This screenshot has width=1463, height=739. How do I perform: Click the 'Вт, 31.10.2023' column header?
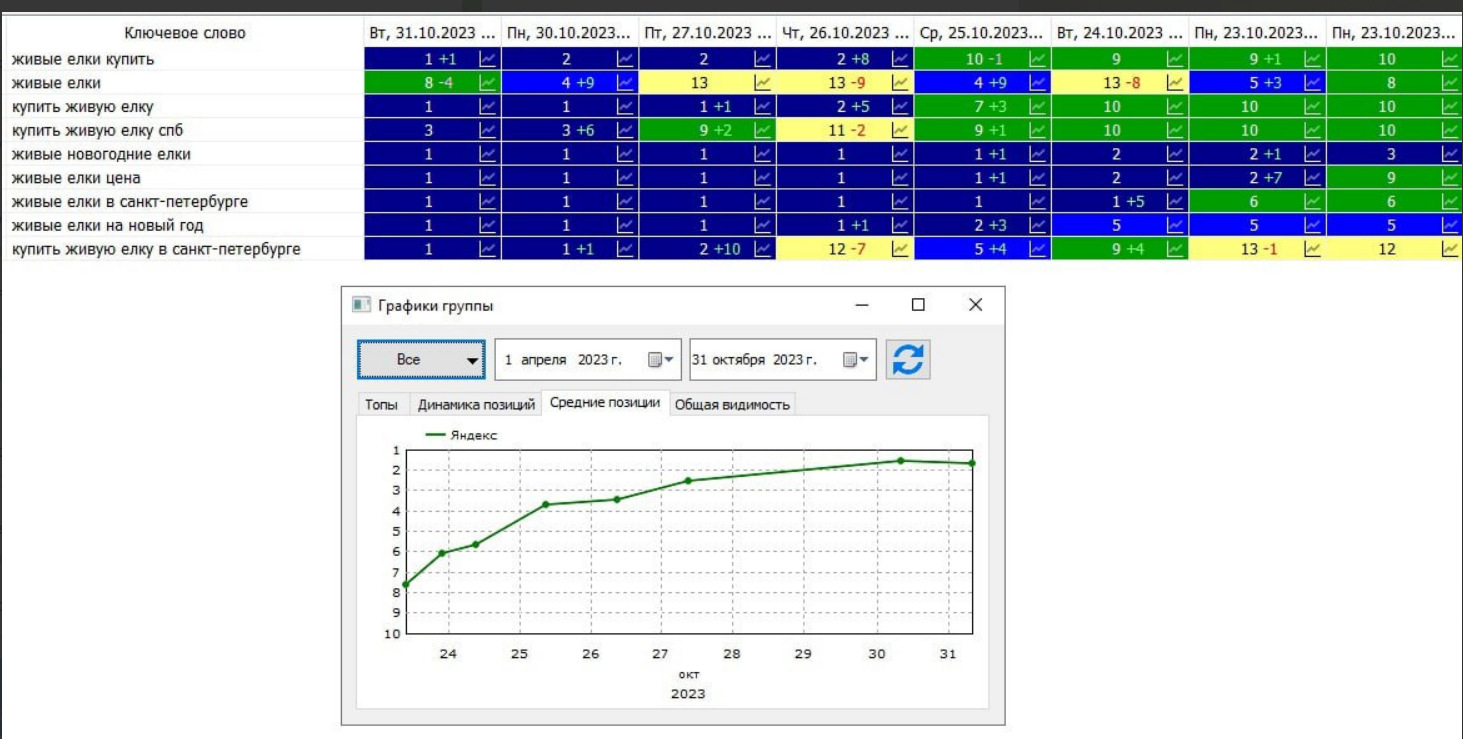tap(431, 33)
